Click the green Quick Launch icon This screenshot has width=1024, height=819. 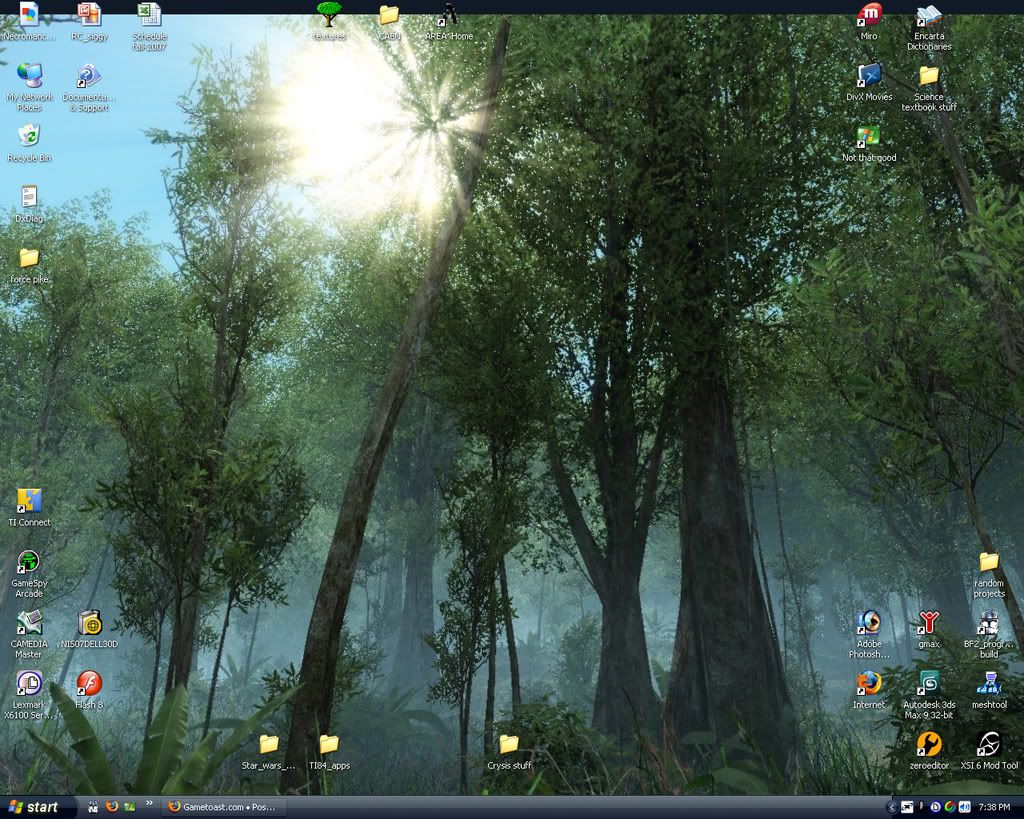coord(129,807)
